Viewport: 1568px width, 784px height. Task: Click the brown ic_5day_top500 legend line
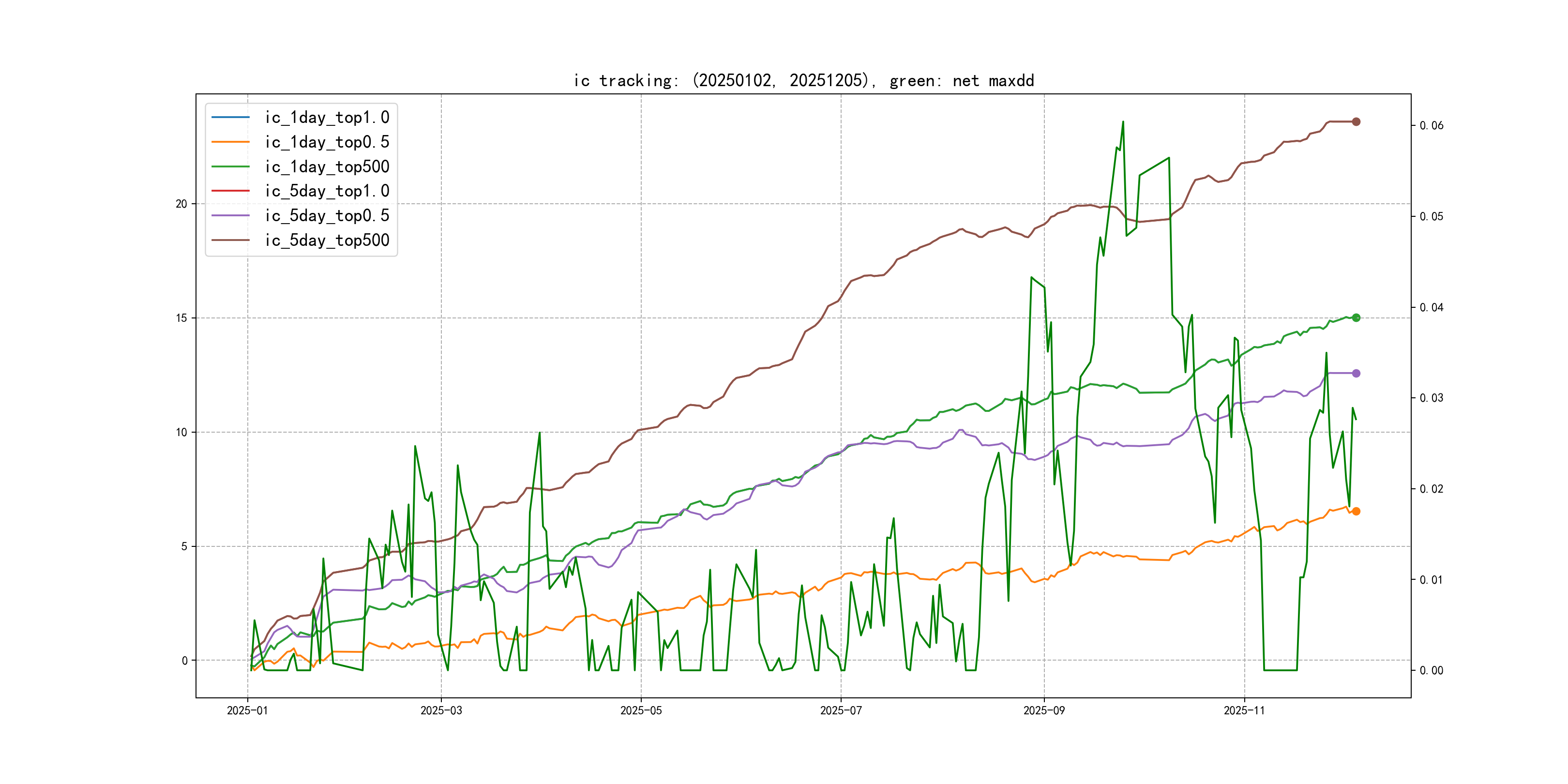tap(230, 241)
